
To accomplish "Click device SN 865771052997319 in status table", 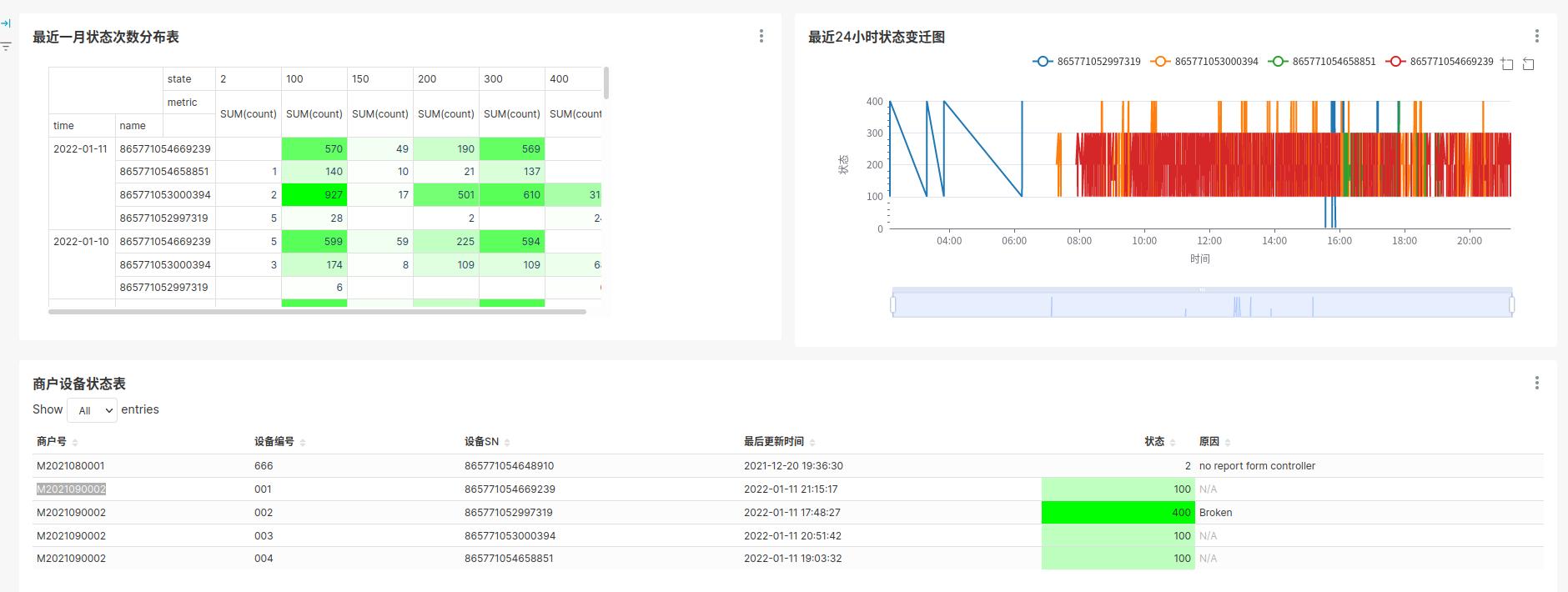I will (x=509, y=513).
